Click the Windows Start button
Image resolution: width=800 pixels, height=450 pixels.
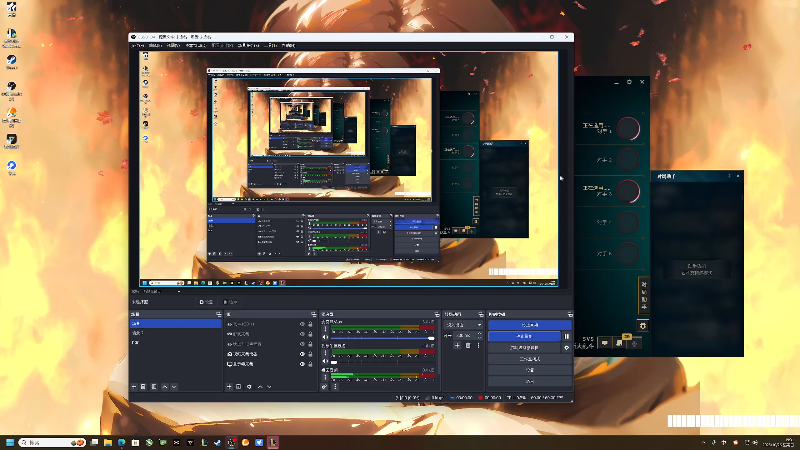click(10, 442)
